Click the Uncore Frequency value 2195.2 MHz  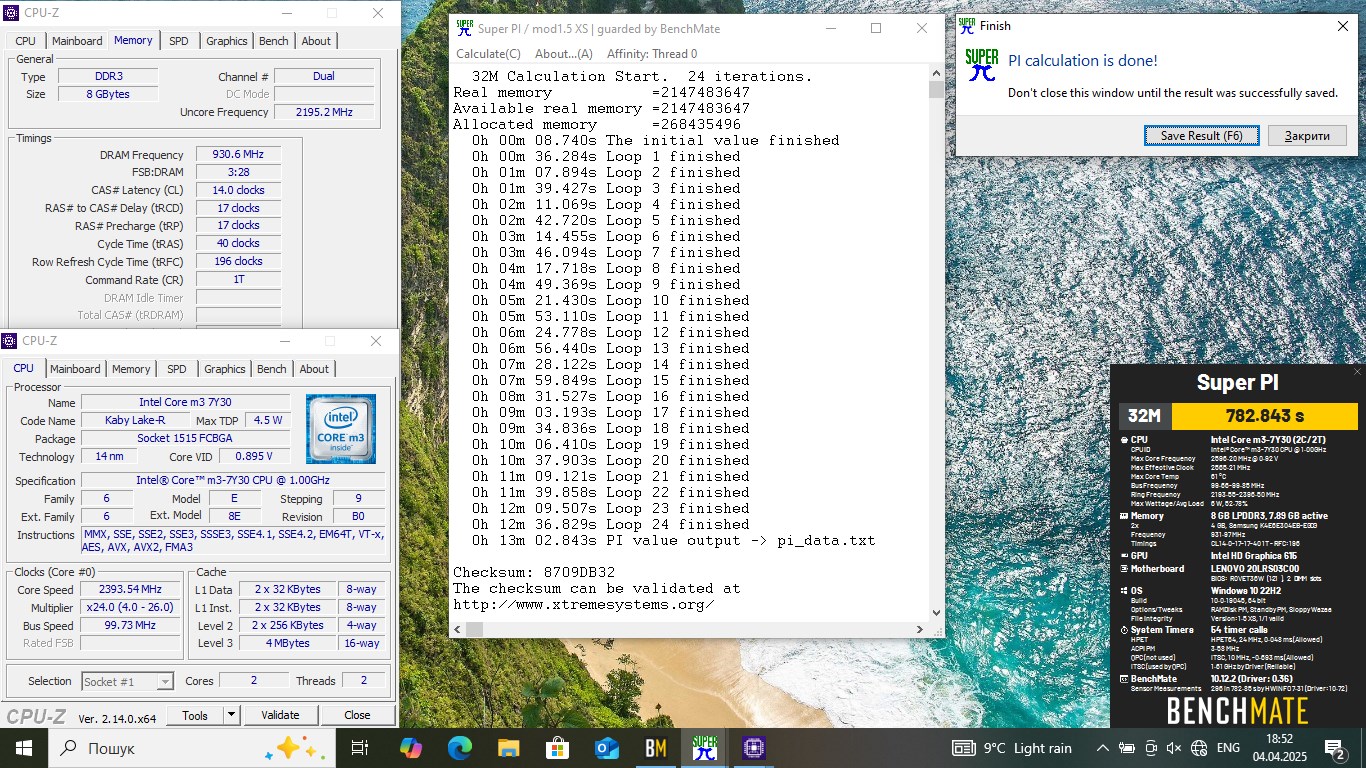[x=324, y=112]
